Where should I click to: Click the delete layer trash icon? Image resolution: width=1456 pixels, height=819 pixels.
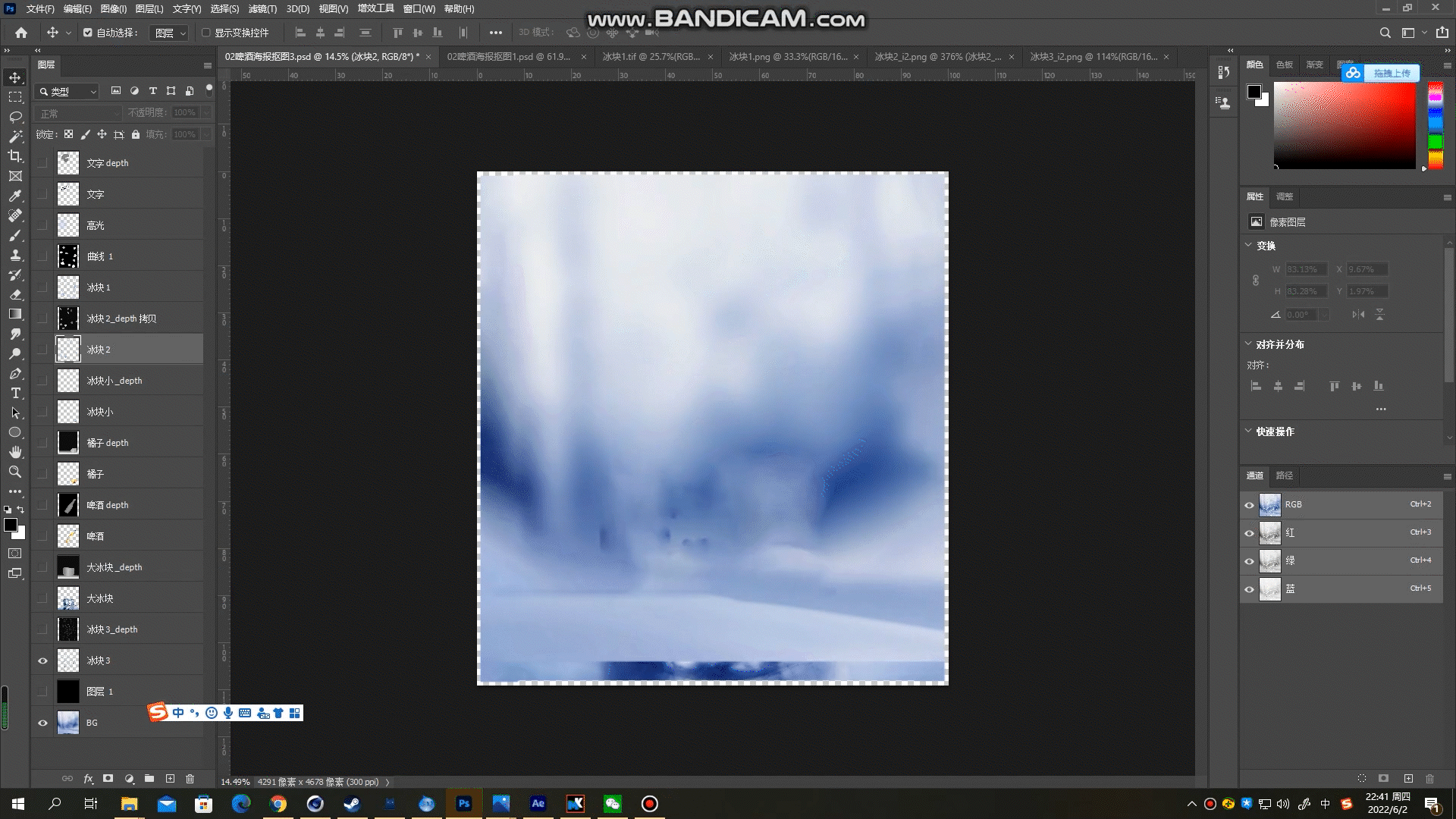[x=190, y=779]
